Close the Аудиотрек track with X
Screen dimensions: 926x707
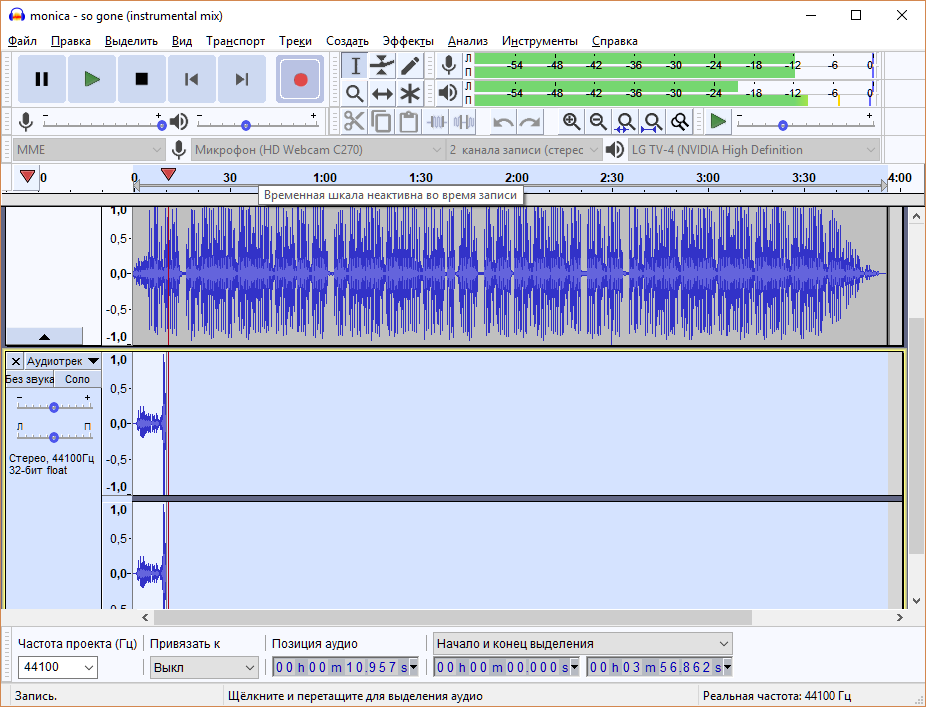pyautogui.click(x=16, y=361)
